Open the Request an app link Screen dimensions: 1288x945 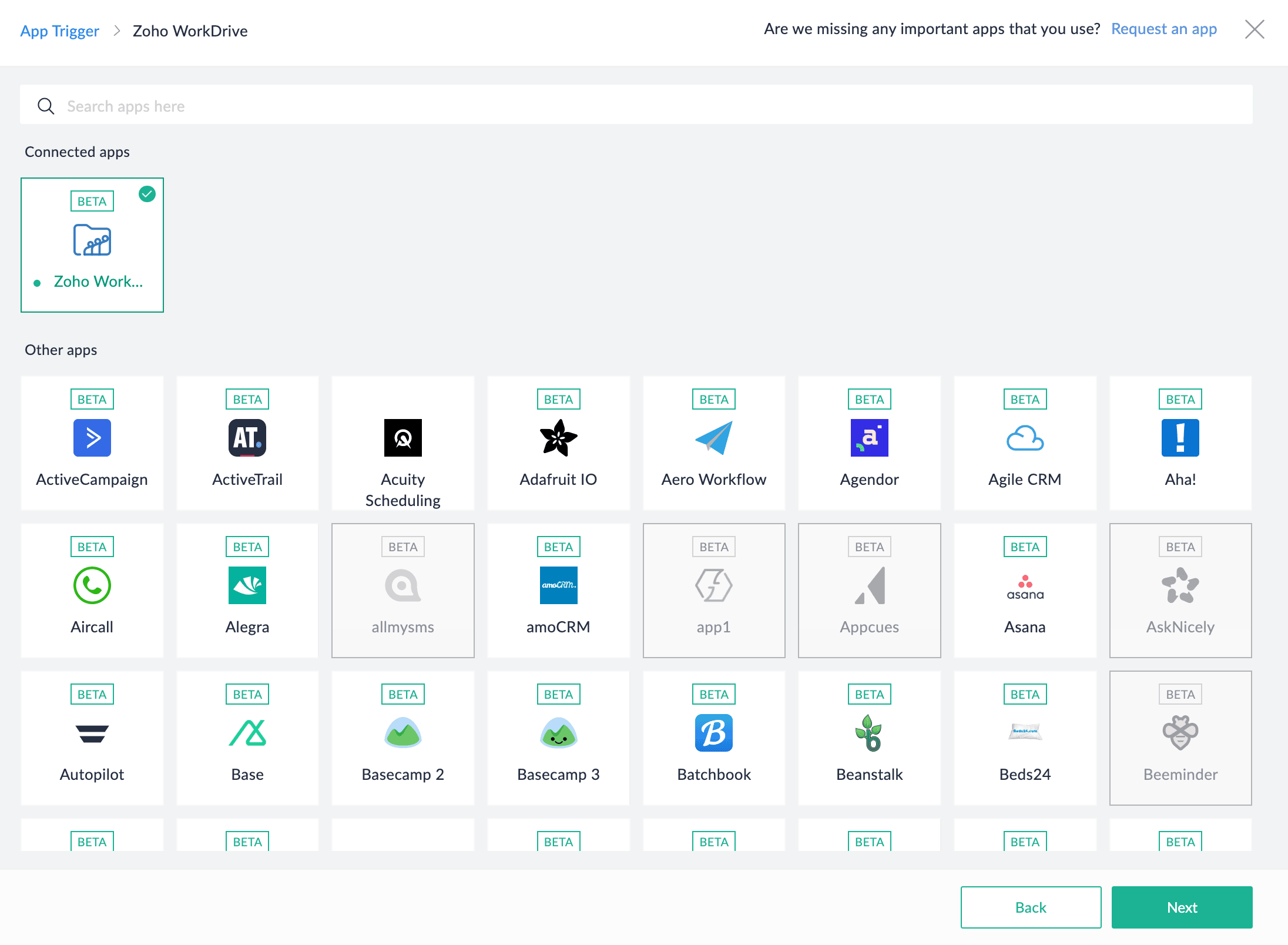[x=1163, y=29]
